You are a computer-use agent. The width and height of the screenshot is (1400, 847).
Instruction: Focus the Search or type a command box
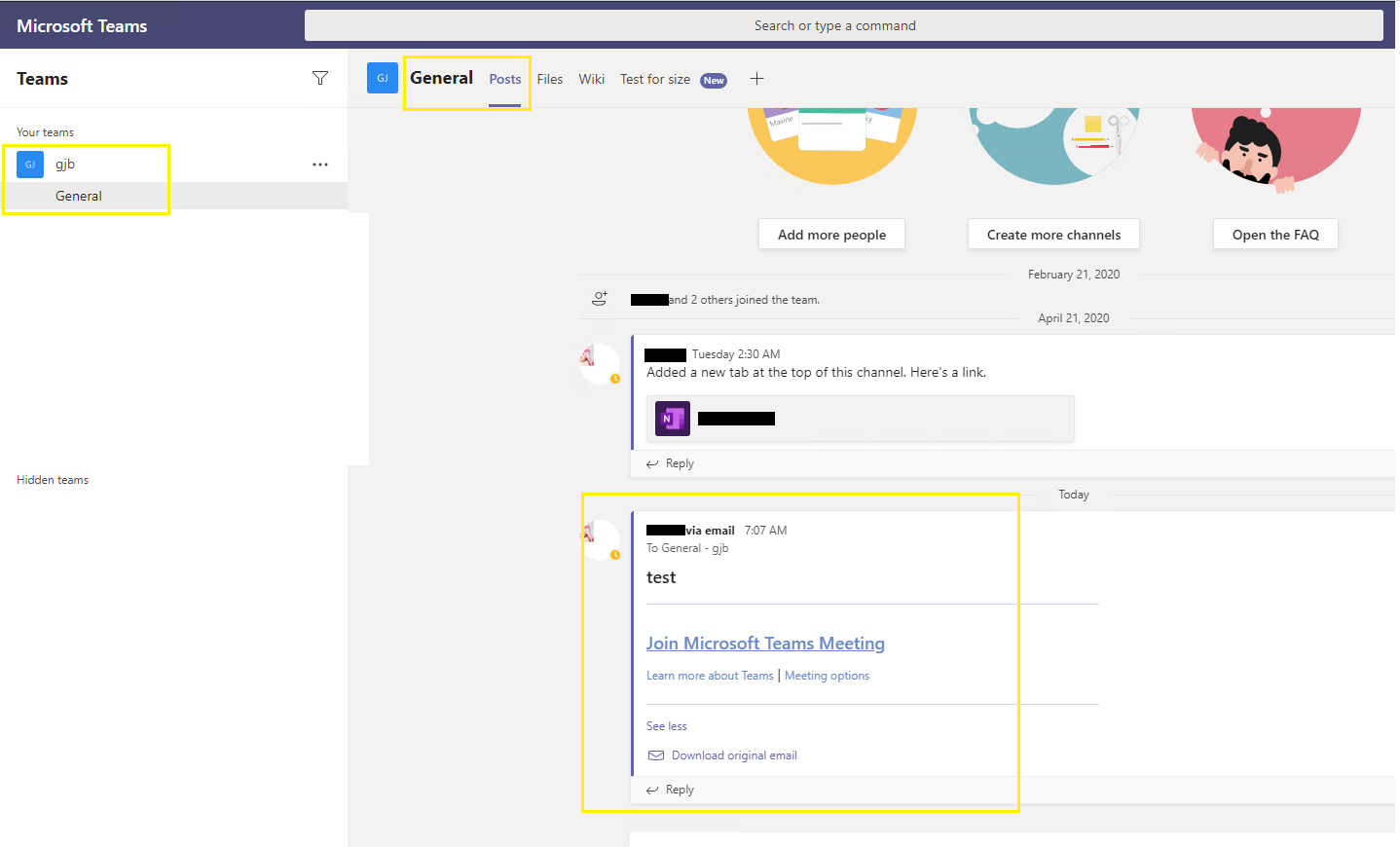pyautogui.click(x=843, y=25)
